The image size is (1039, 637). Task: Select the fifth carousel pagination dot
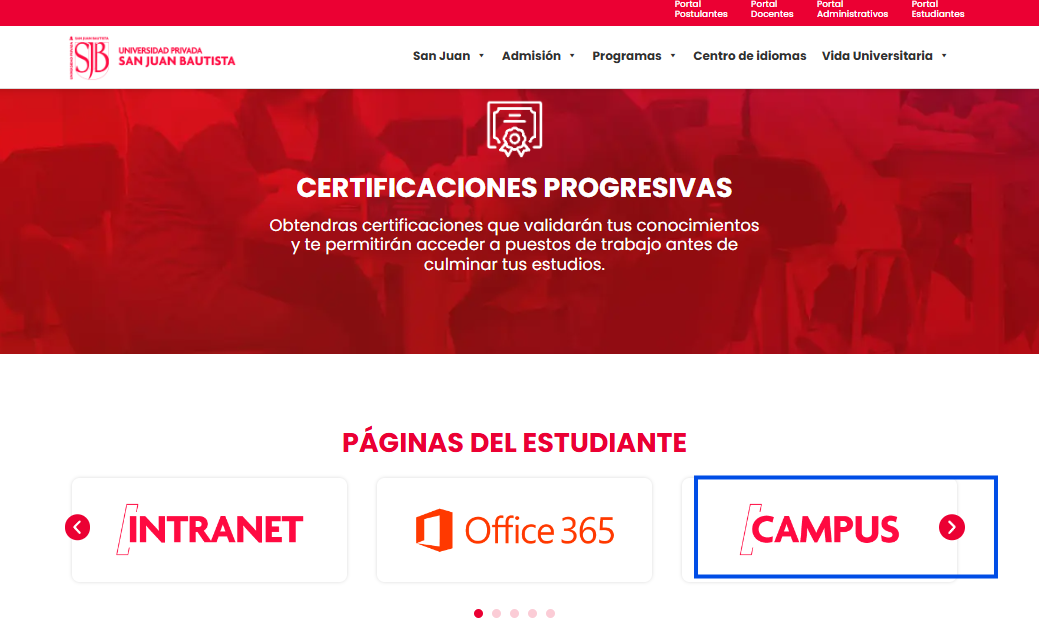pyautogui.click(x=550, y=614)
